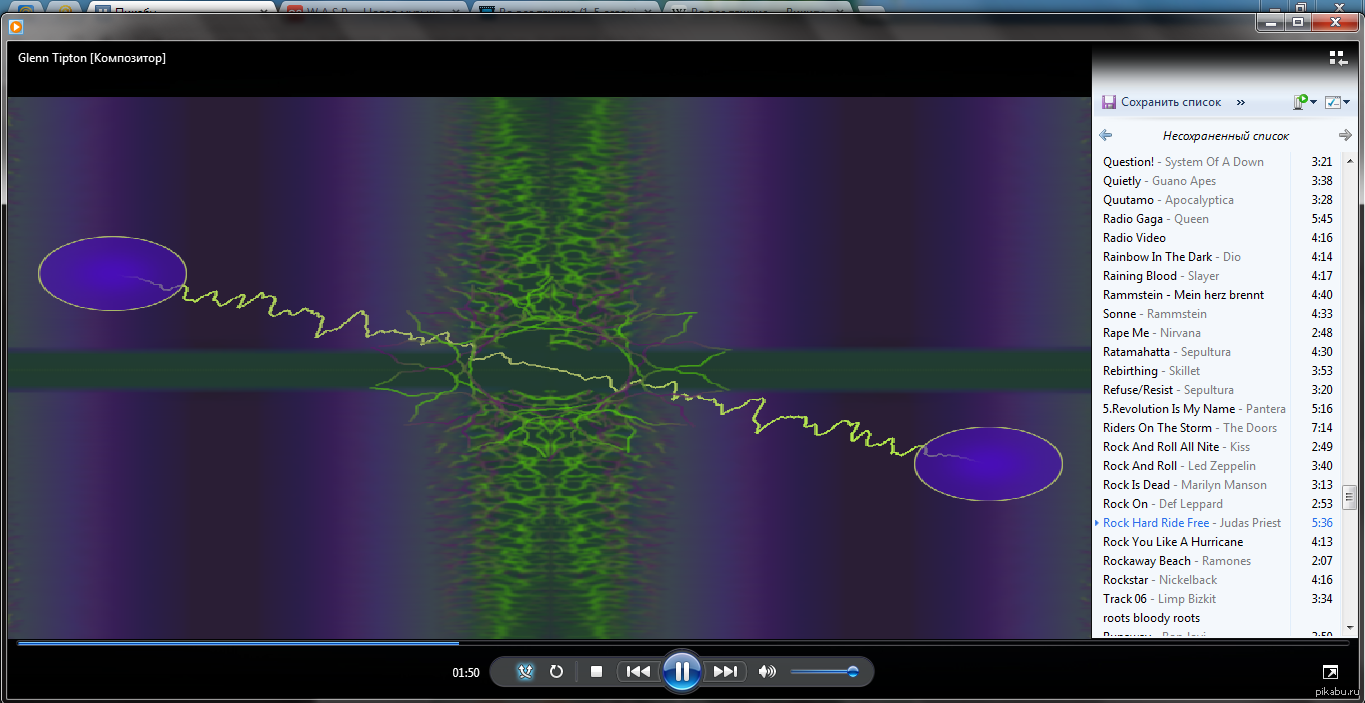Pause the playing song

[681, 671]
